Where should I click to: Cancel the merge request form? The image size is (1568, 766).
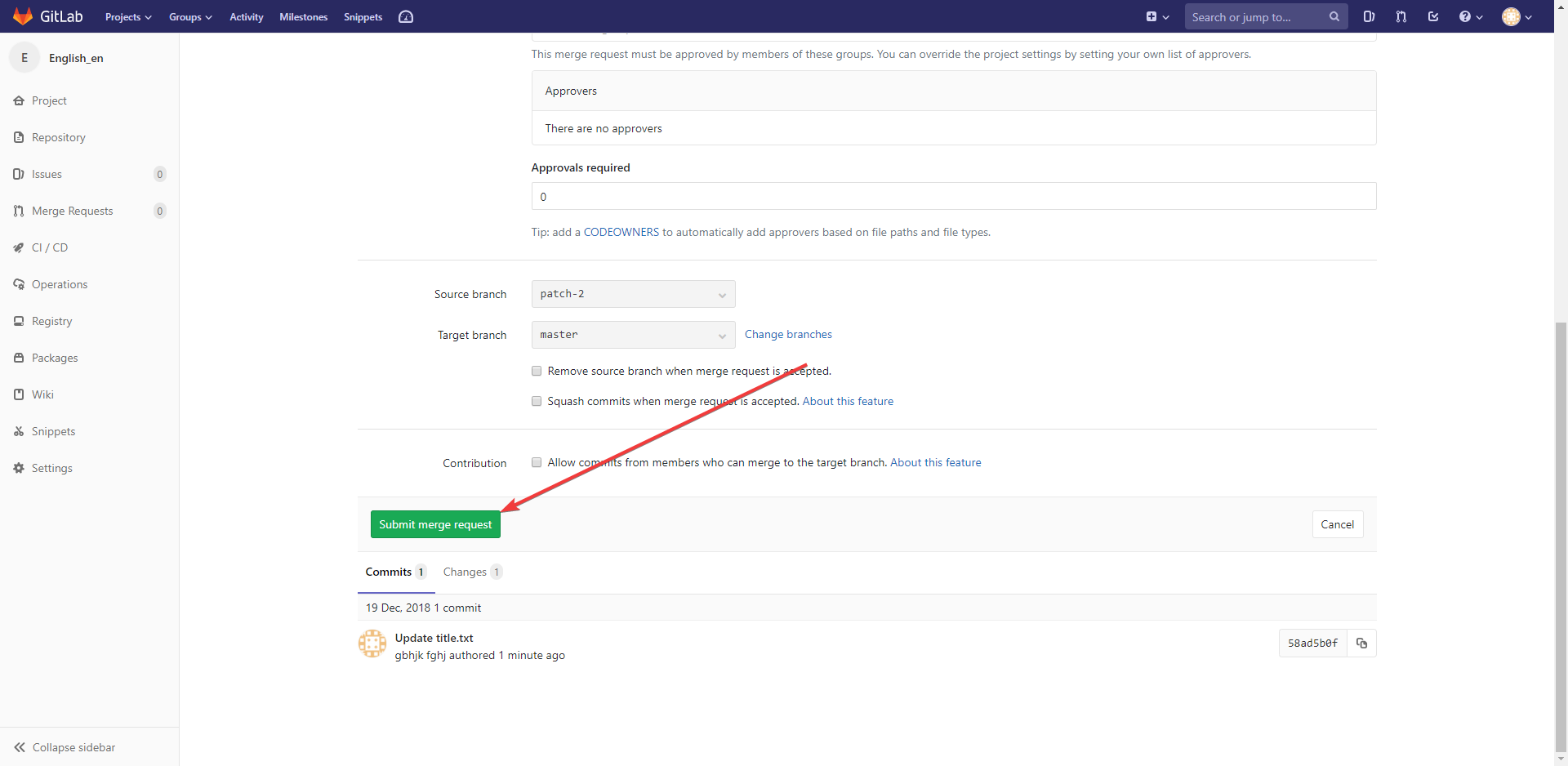tap(1337, 524)
